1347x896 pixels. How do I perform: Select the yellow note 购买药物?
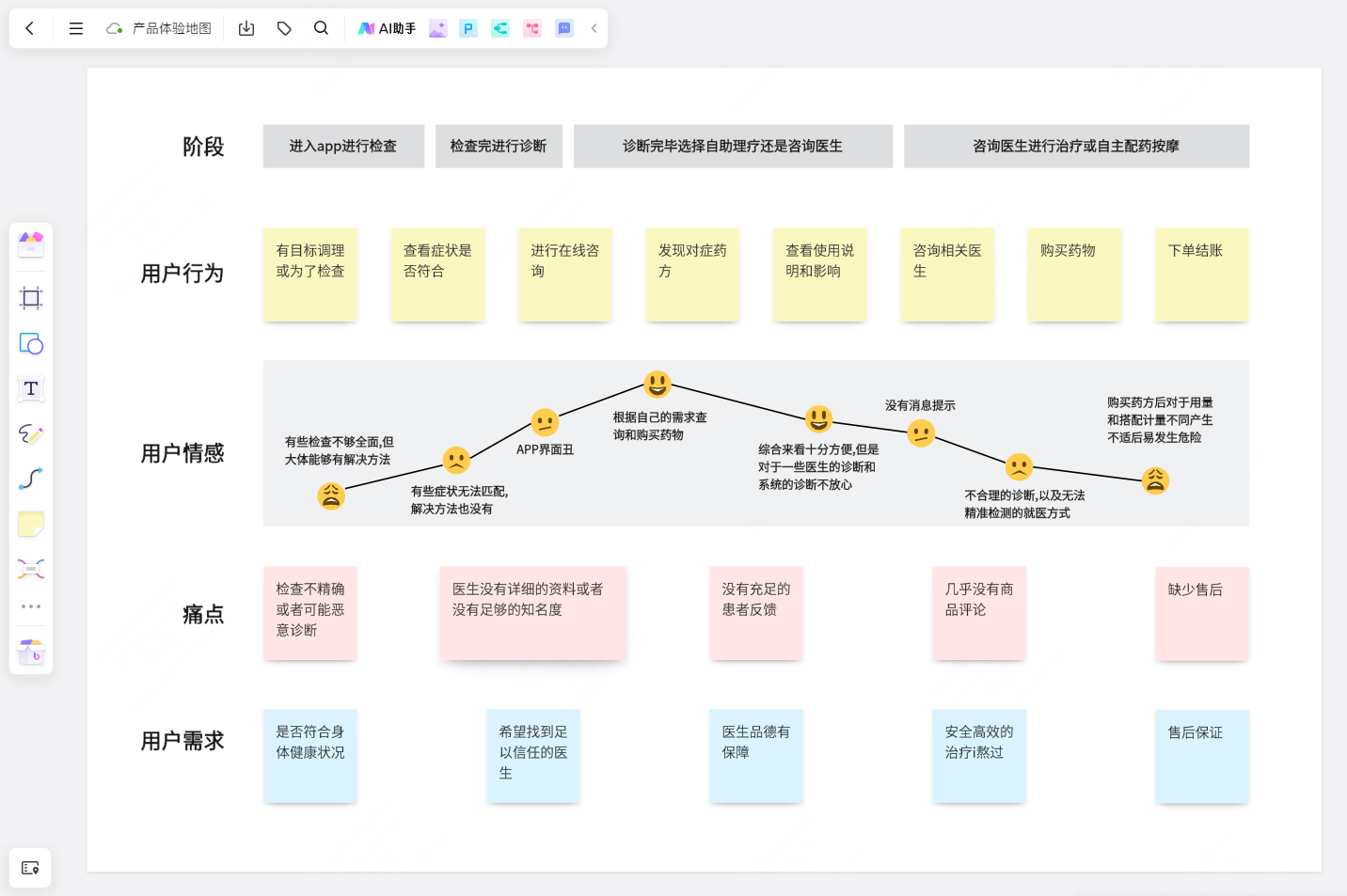1075,275
